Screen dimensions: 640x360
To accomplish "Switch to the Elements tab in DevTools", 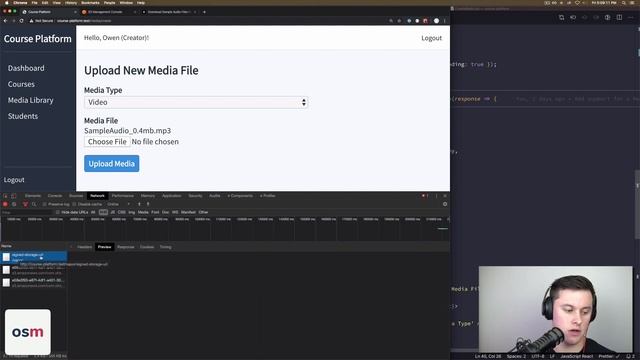I will tap(33, 196).
